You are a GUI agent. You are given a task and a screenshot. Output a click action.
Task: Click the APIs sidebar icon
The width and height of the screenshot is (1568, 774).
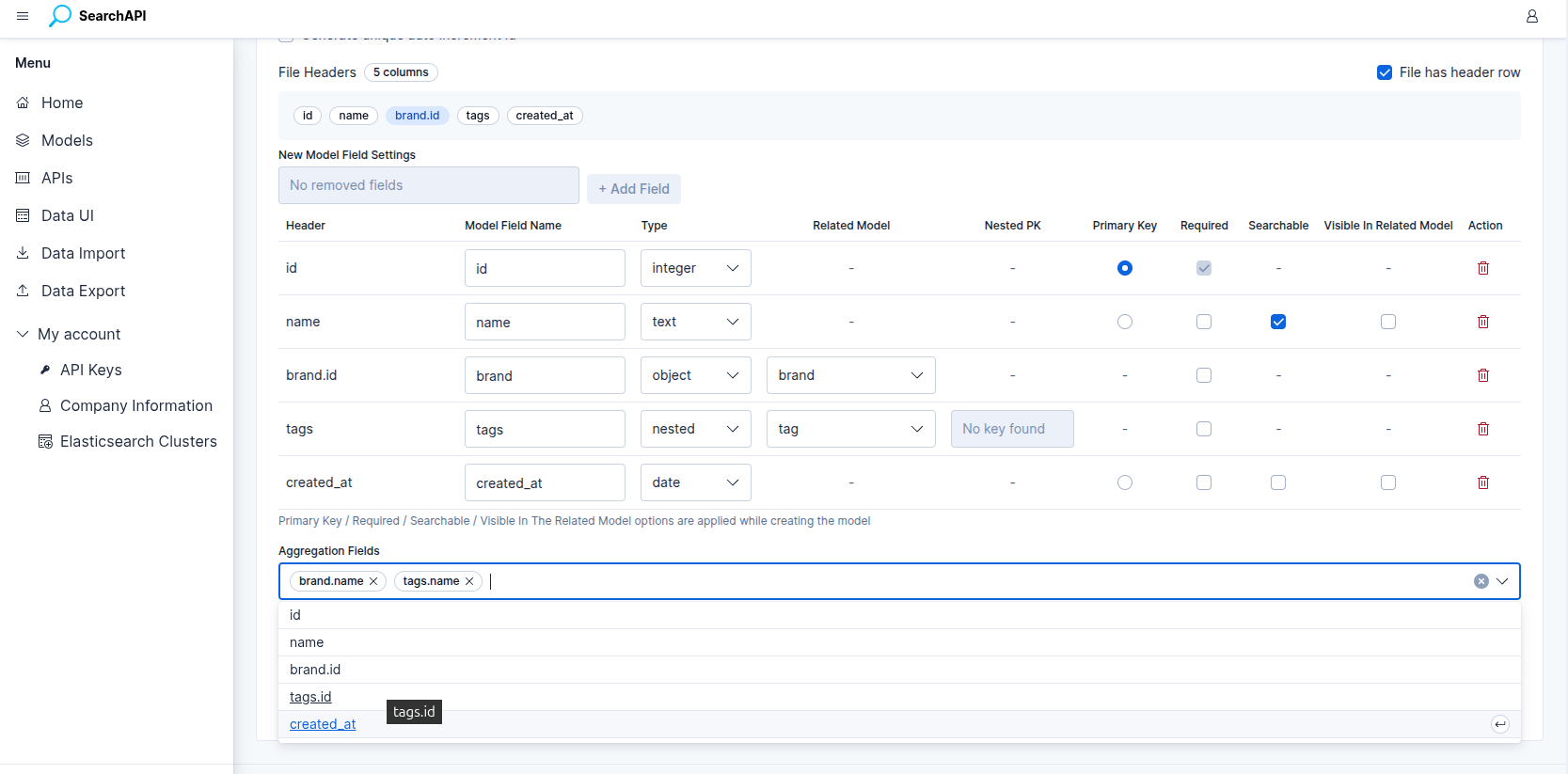click(23, 178)
